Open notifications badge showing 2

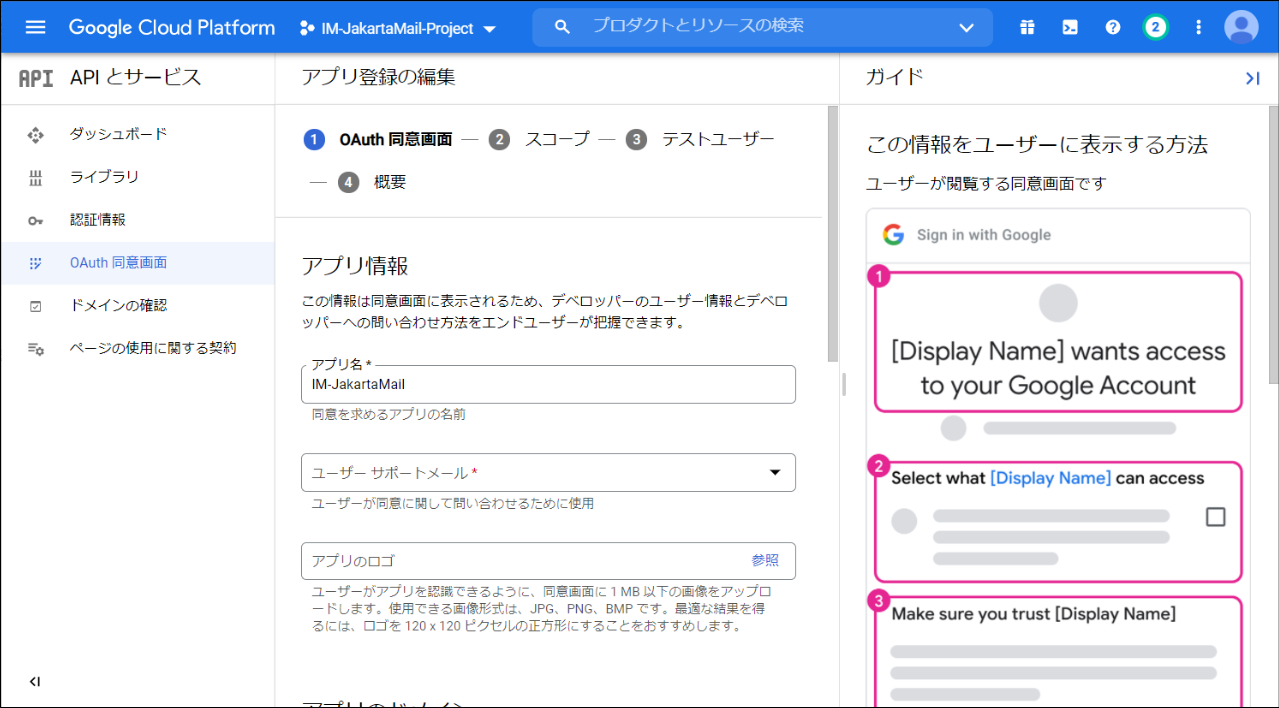pyautogui.click(x=1156, y=27)
